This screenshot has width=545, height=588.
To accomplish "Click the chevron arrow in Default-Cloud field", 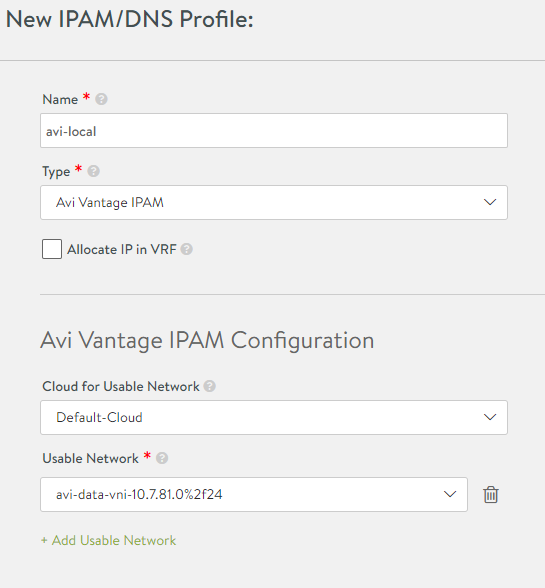I will pyautogui.click(x=490, y=417).
